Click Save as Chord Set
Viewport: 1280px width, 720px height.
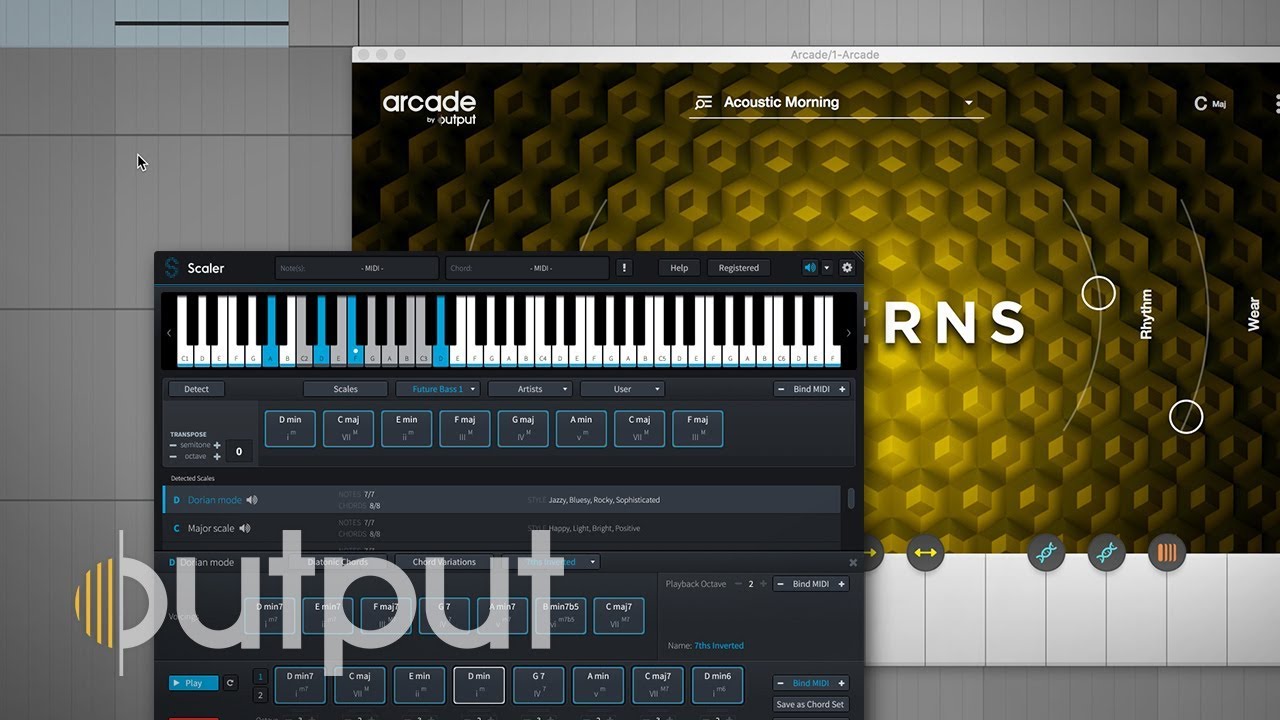coord(810,704)
